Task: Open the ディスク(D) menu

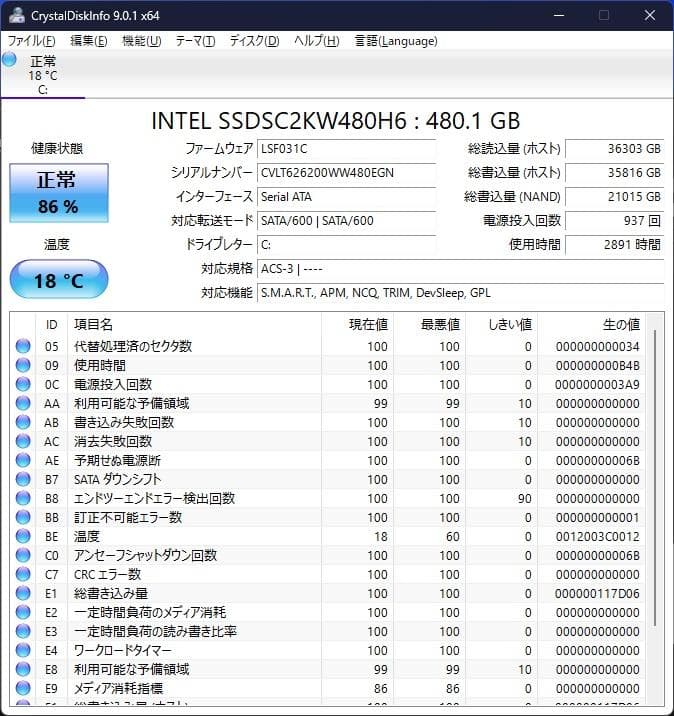Action: [x=254, y=41]
